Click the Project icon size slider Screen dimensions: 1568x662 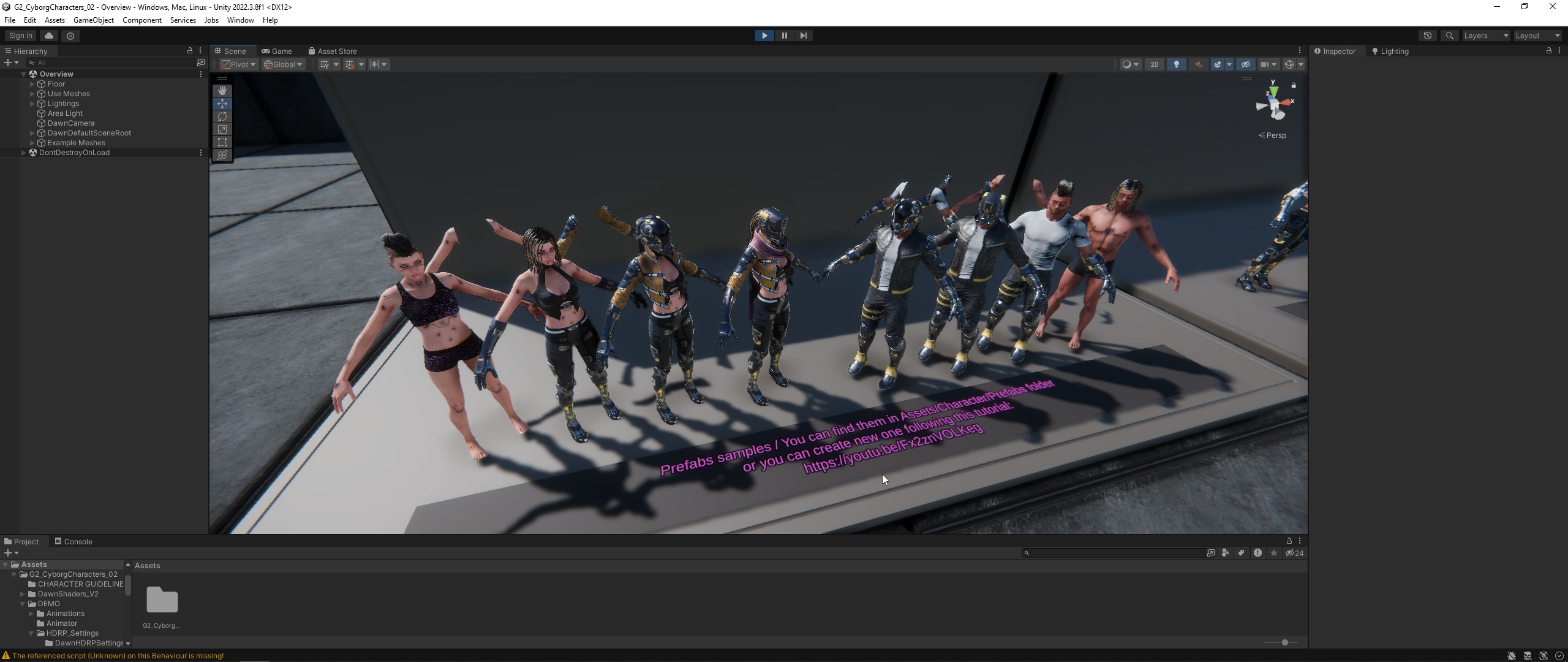tap(1284, 642)
